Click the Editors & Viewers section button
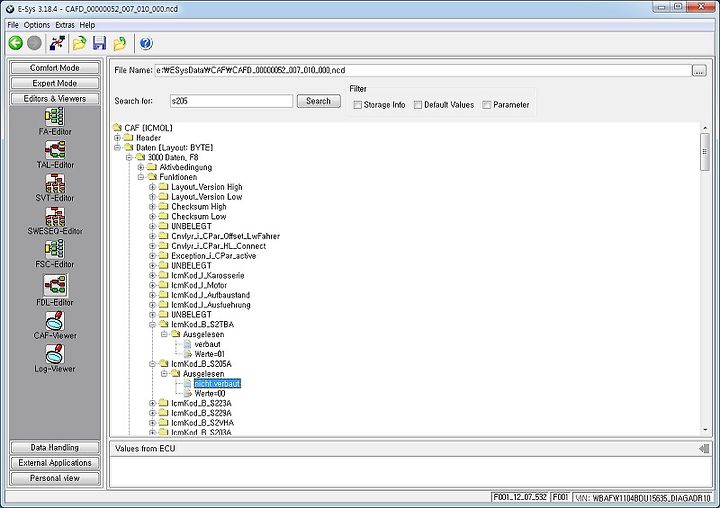 click(55, 99)
